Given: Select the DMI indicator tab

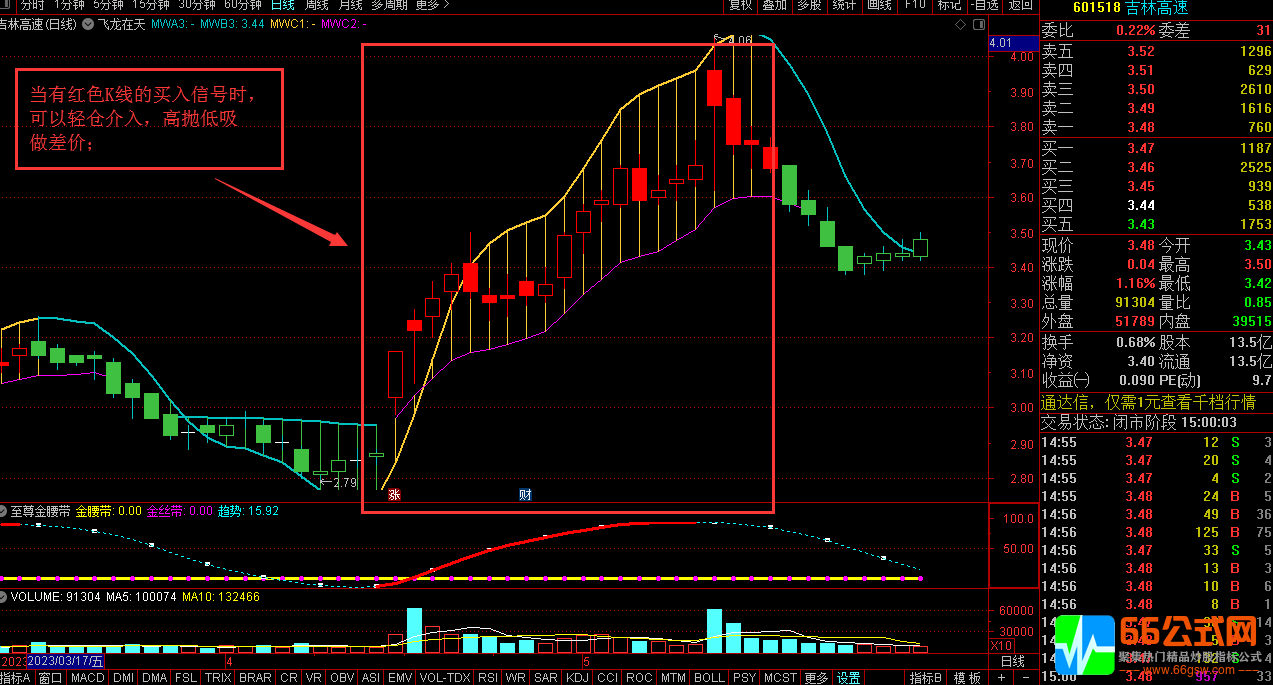Looking at the screenshot, I should (x=123, y=677).
